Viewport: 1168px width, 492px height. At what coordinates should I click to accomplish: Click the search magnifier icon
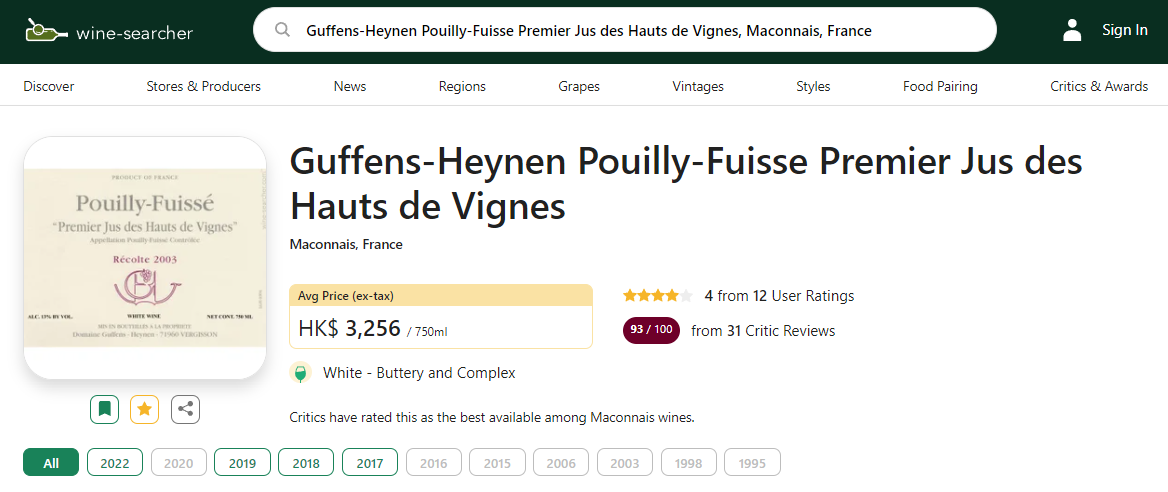coord(283,30)
